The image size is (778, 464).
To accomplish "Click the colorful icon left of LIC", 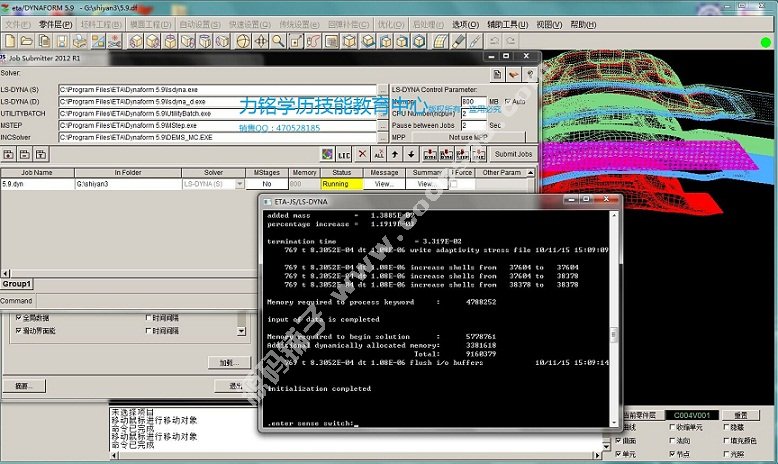I will pyautogui.click(x=327, y=154).
